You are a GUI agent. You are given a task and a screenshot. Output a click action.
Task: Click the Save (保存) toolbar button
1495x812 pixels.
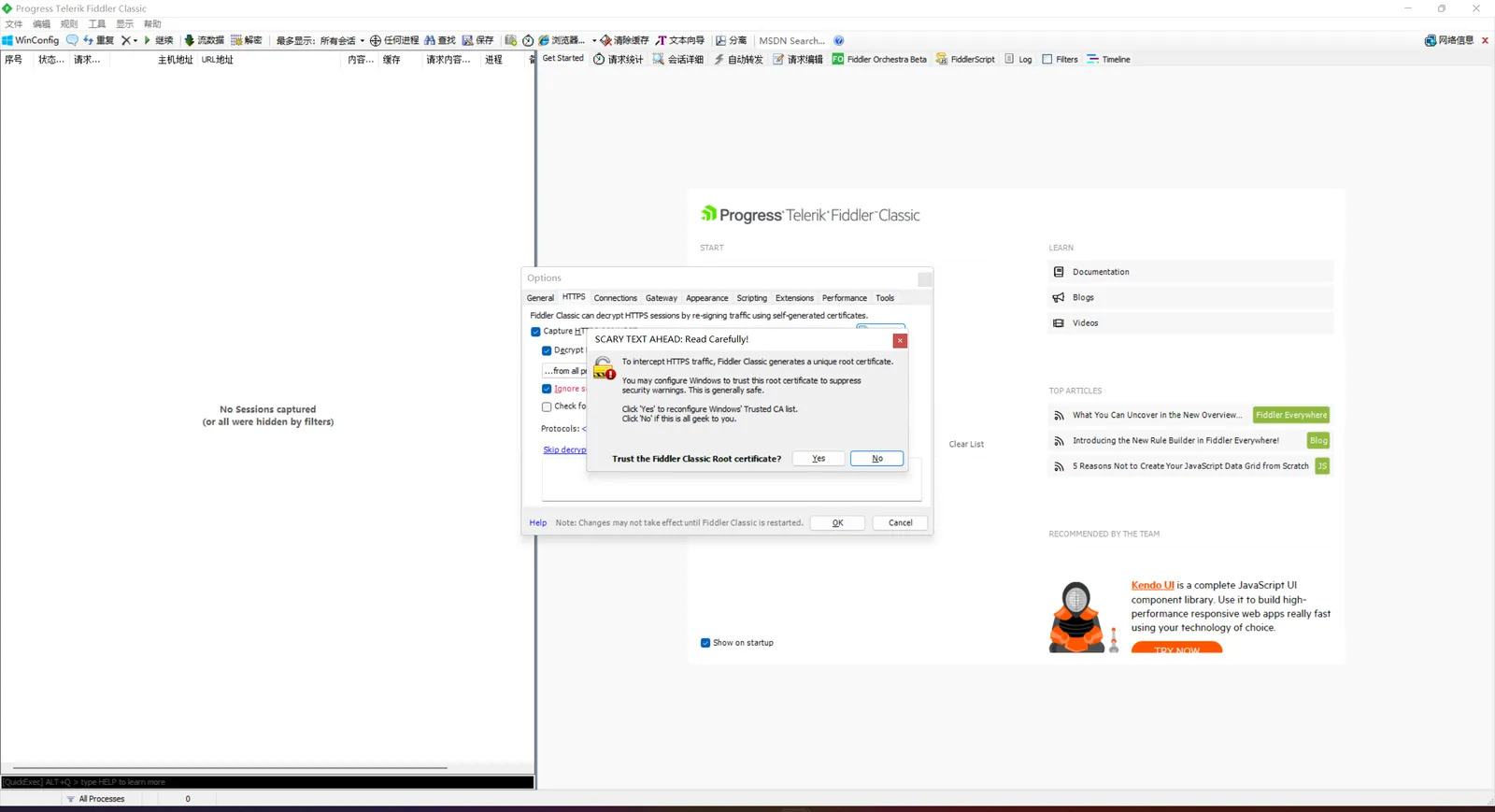477,40
